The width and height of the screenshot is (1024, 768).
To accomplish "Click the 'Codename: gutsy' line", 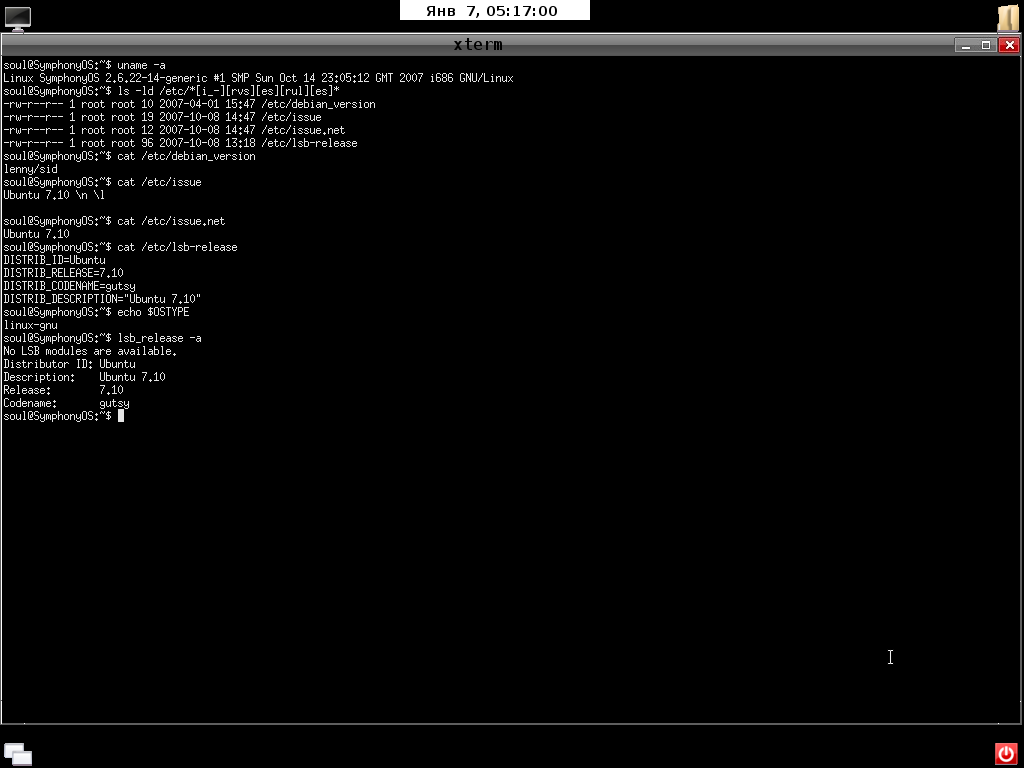I will click(x=67, y=404).
